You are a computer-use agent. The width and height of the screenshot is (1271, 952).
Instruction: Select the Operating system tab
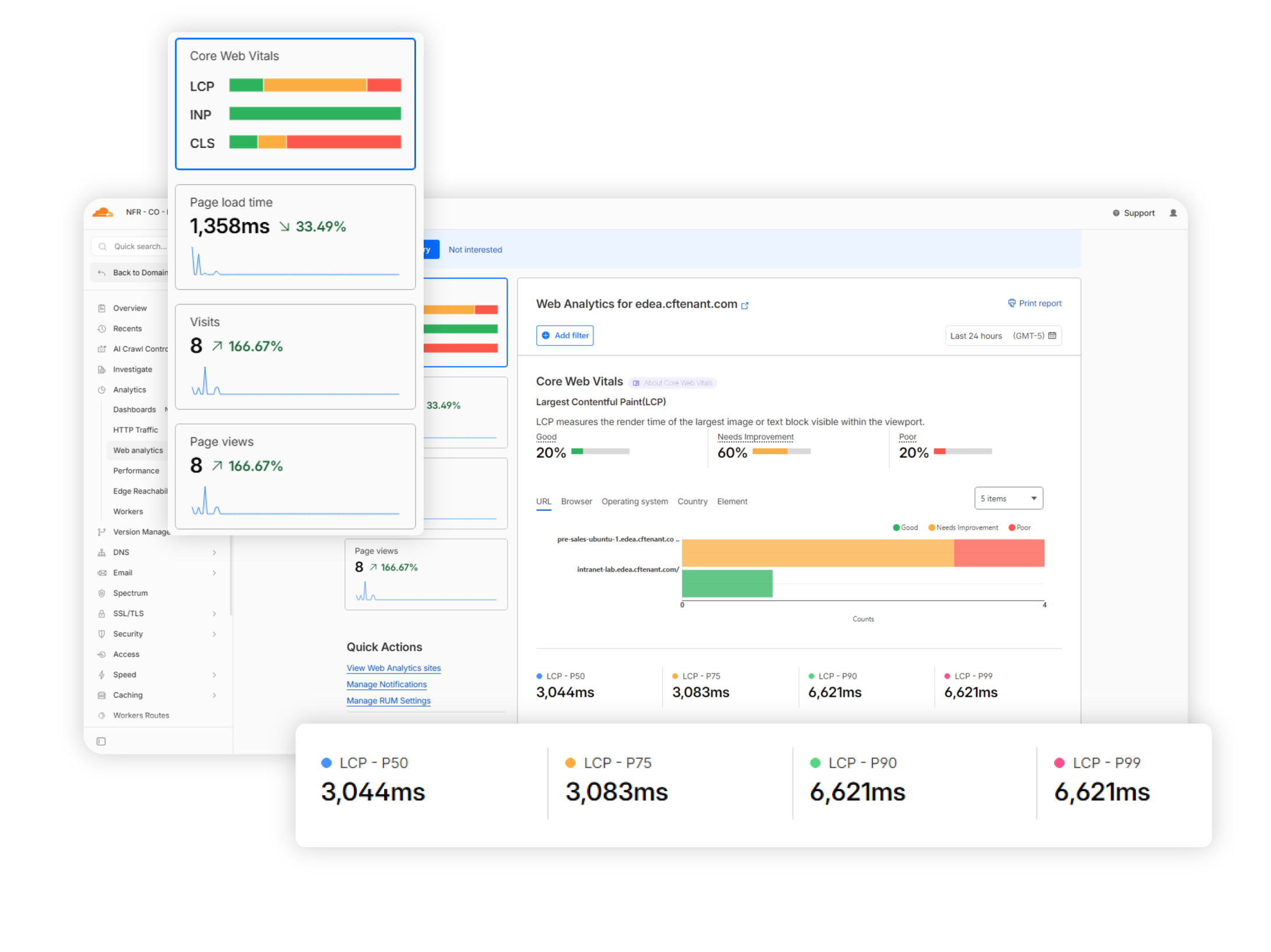pos(635,501)
